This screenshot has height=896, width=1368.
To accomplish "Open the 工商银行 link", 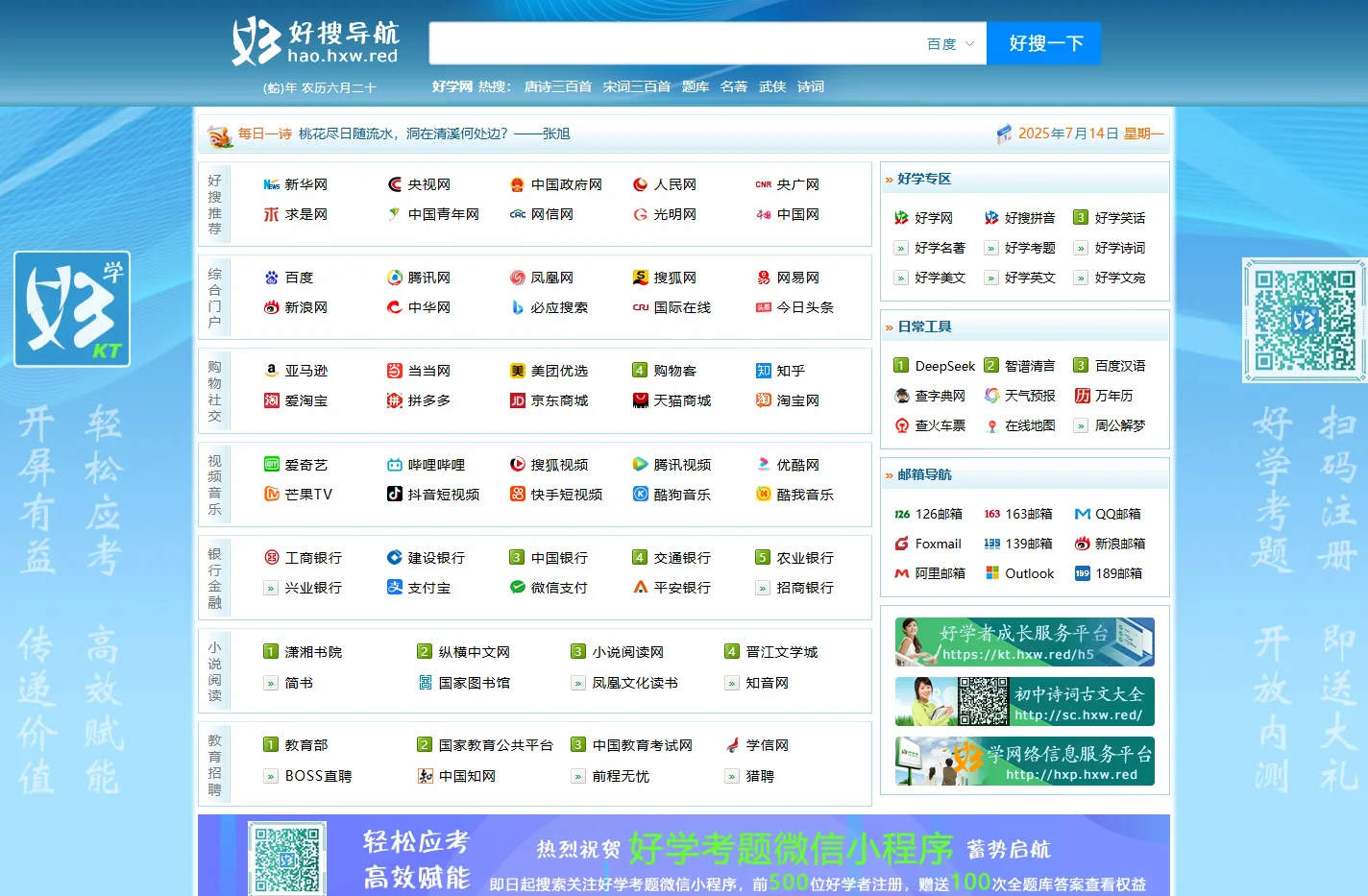I will coord(313,558).
